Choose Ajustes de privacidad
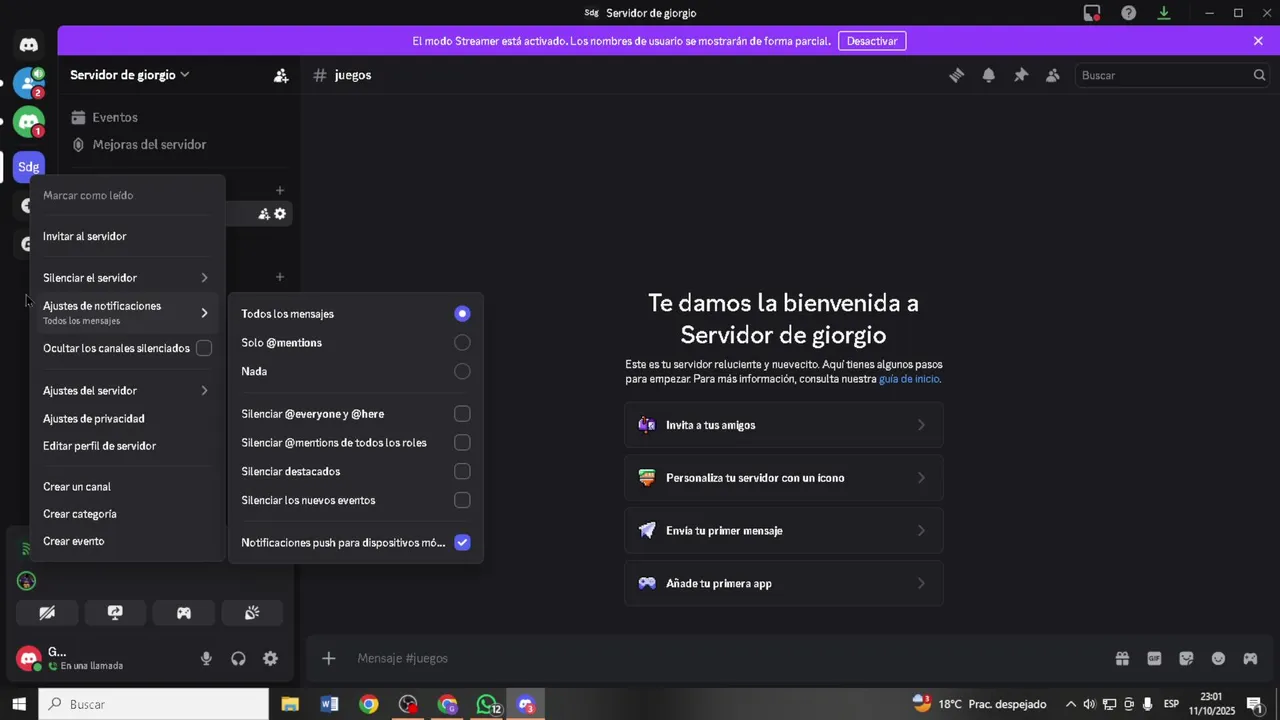 pos(127,419)
